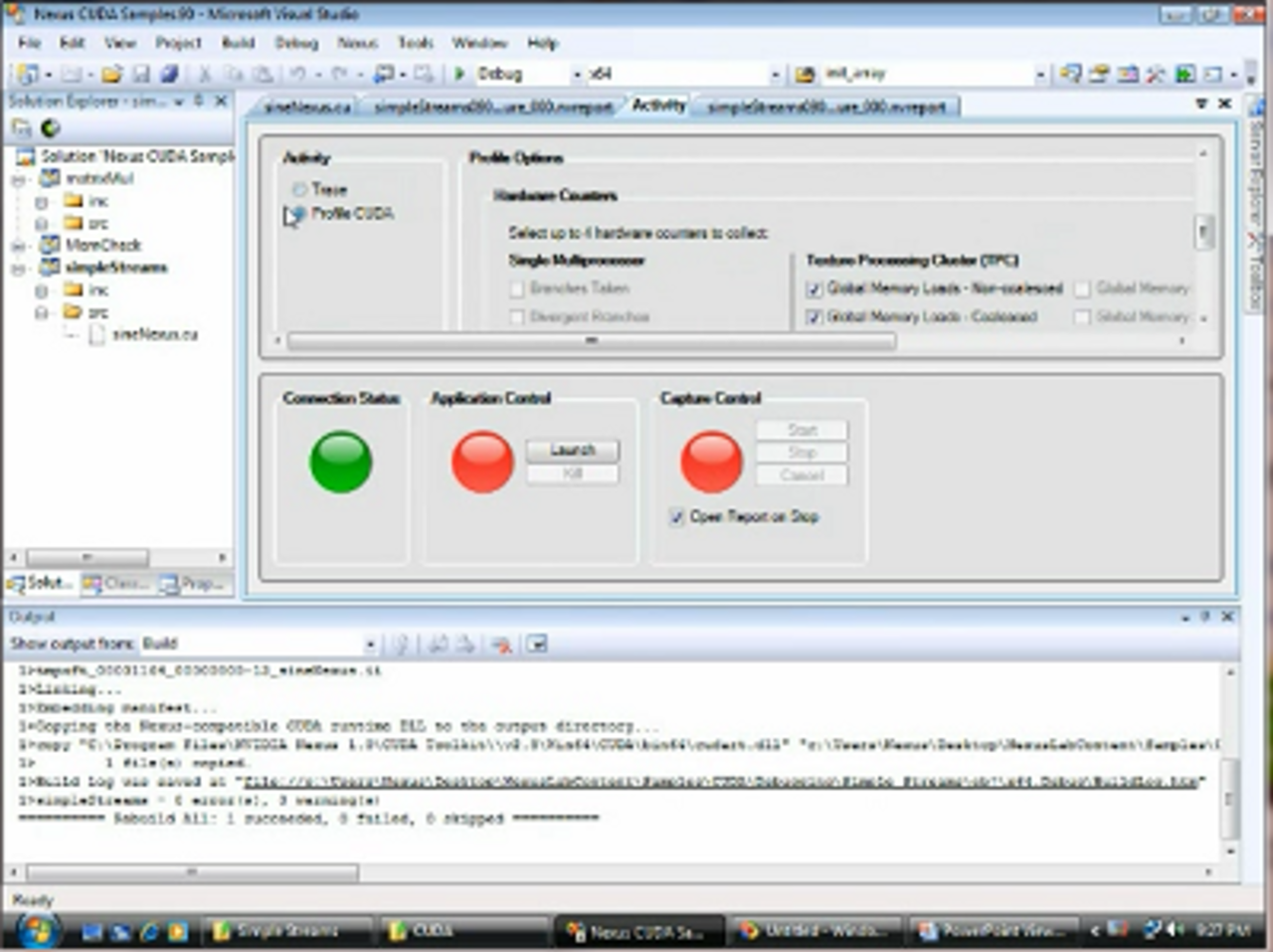This screenshot has height=952, width=1273.
Task: Select the Trace activity radio button
Action: click(299, 189)
